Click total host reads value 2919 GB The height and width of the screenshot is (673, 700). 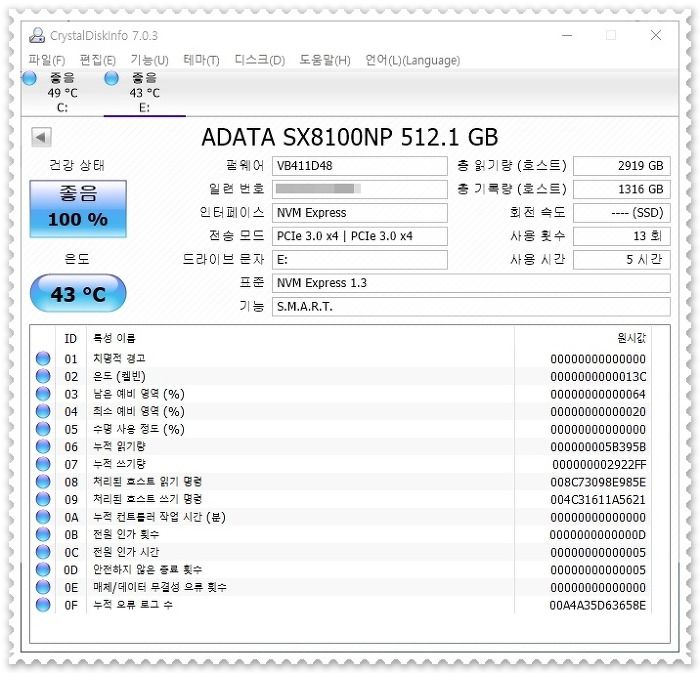coord(621,166)
